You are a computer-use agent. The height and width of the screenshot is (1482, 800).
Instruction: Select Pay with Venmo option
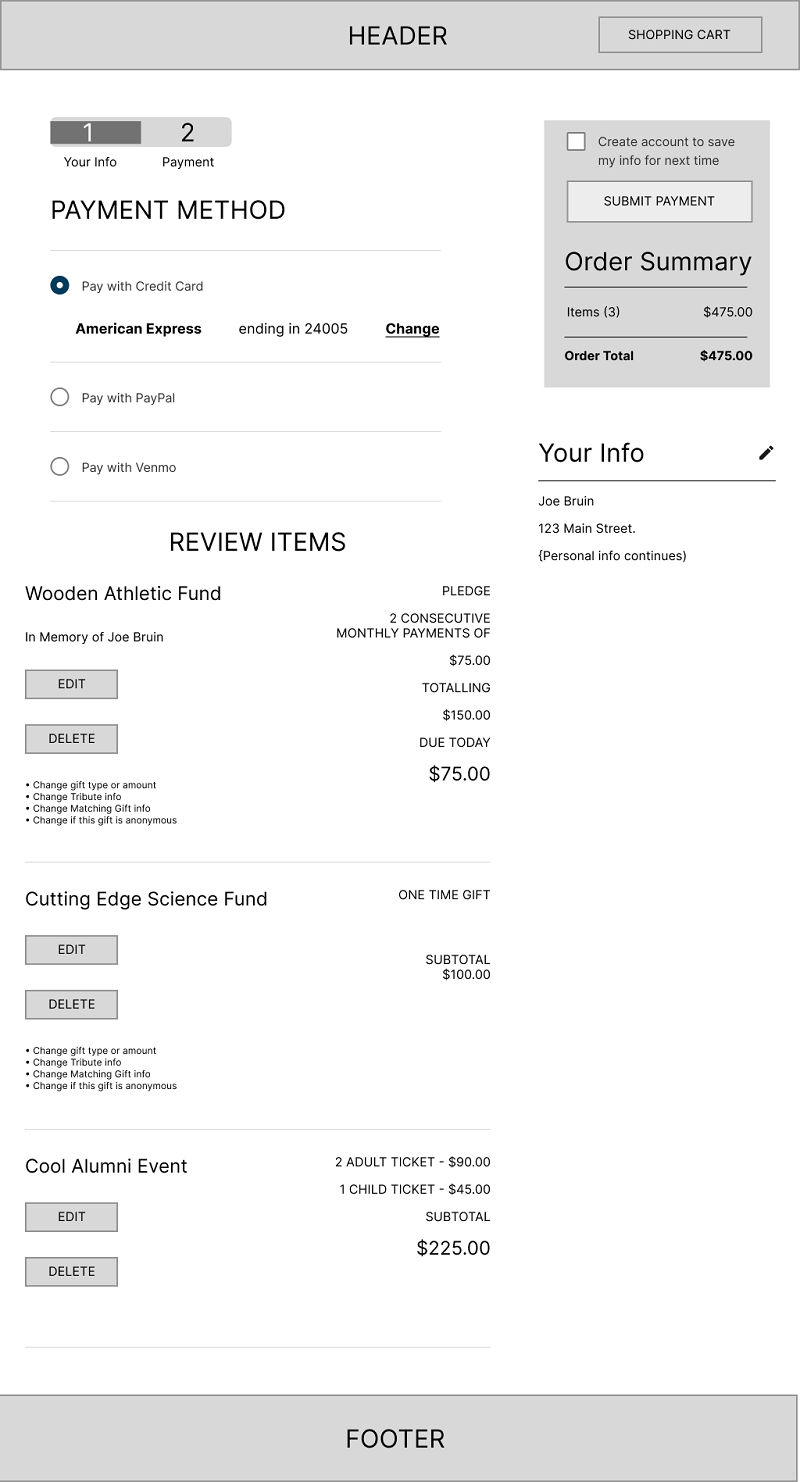click(59, 466)
